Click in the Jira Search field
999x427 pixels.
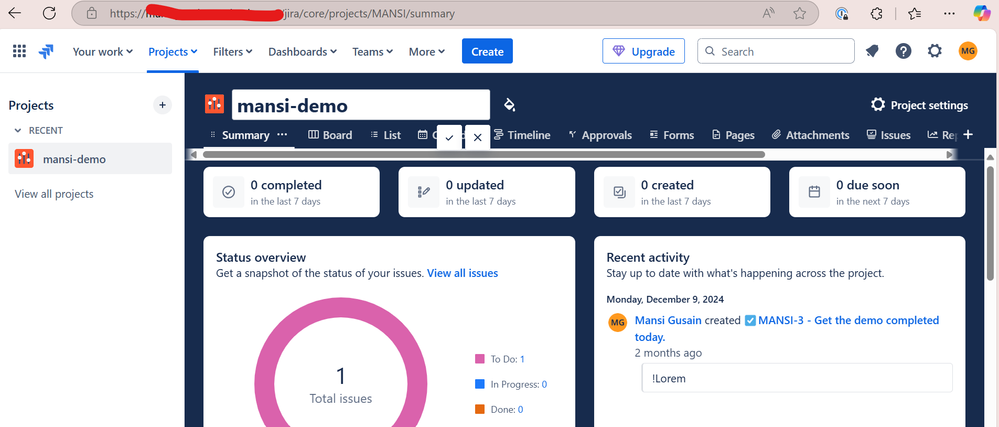776,52
